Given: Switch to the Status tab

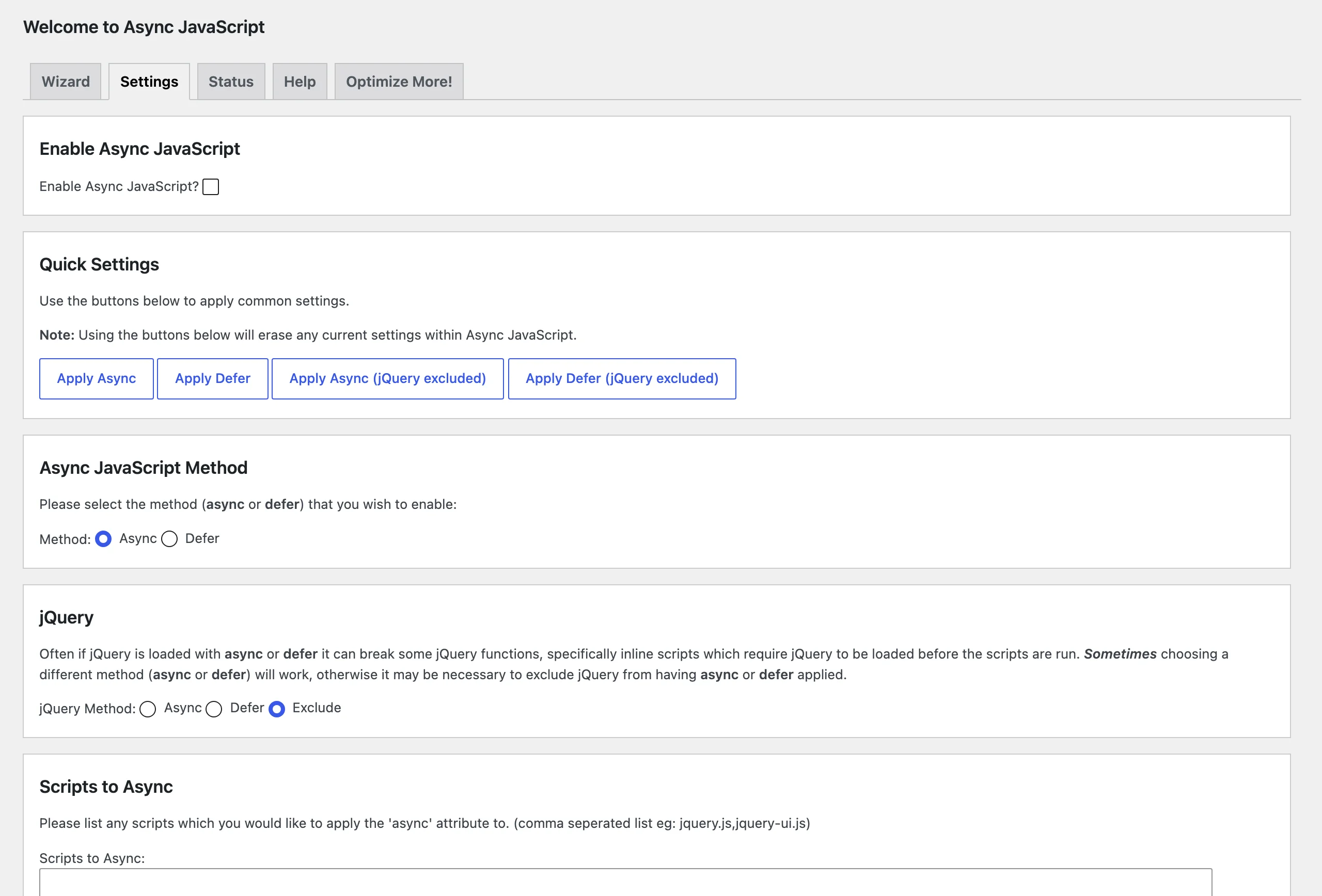Looking at the screenshot, I should (x=231, y=82).
